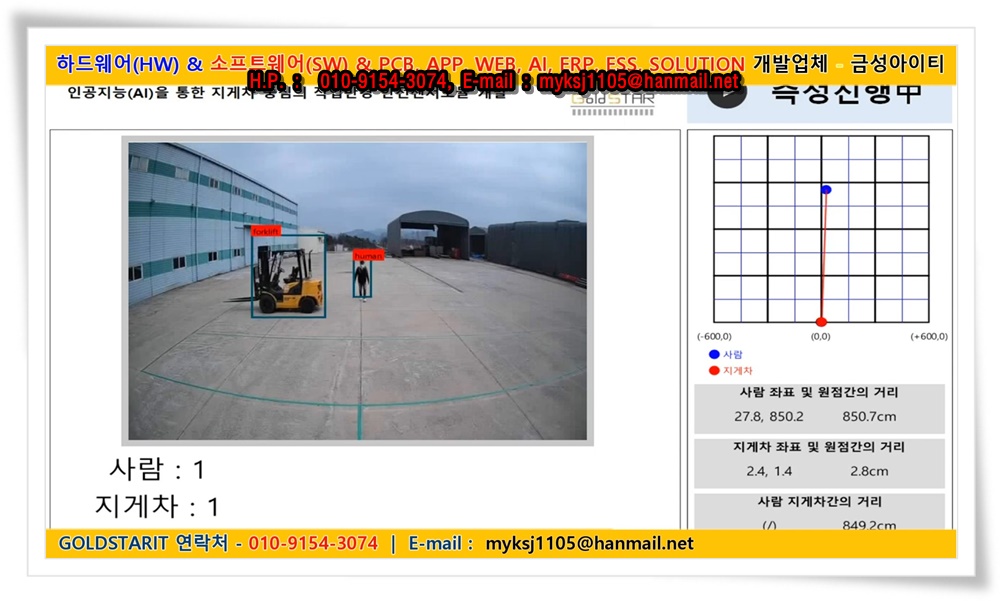This screenshot has width=1000, height=601.
Task: Click the 850.7cm distance value
Action: coord(869,417)
